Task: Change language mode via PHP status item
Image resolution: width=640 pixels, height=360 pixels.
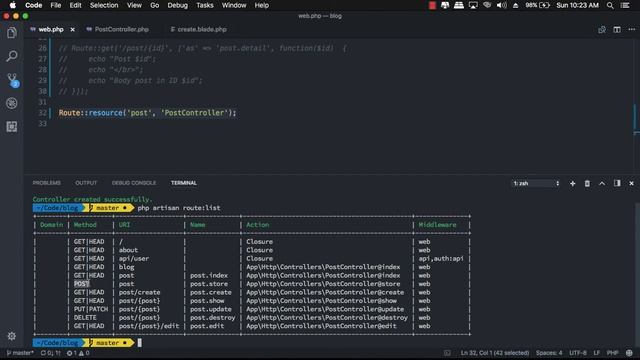Action: [612, 353]
